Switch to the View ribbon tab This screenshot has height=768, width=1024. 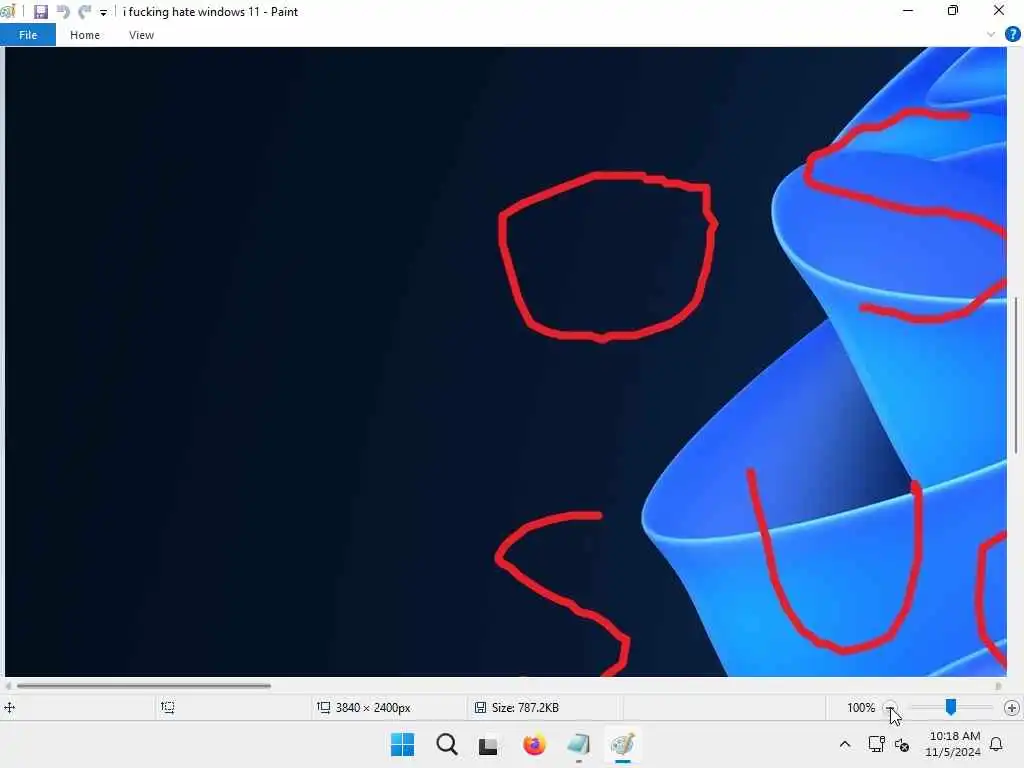coord(141,35)
